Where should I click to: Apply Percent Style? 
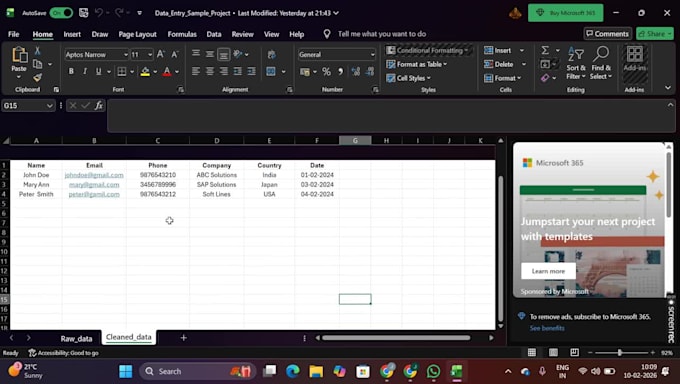pyautogui.click(x=326, y=72)
